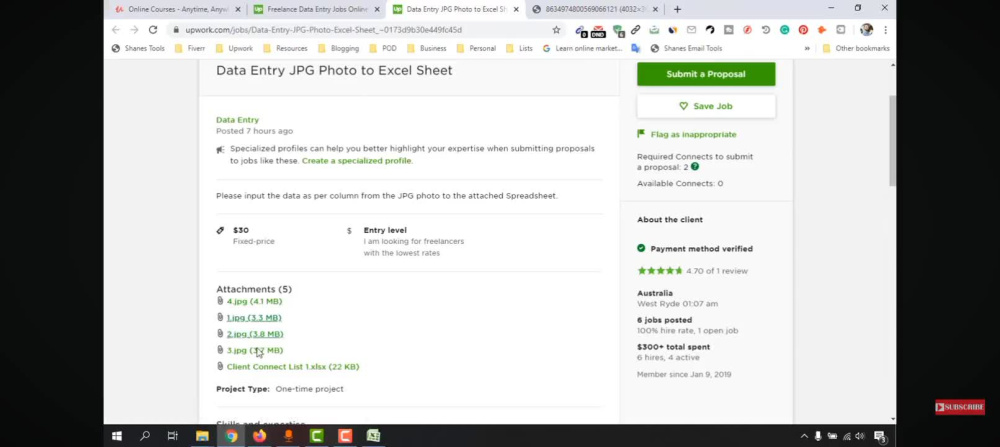Flag the job as inappropriate
1000x447 pixels.
pyautogui.click(x=687, y=135)
